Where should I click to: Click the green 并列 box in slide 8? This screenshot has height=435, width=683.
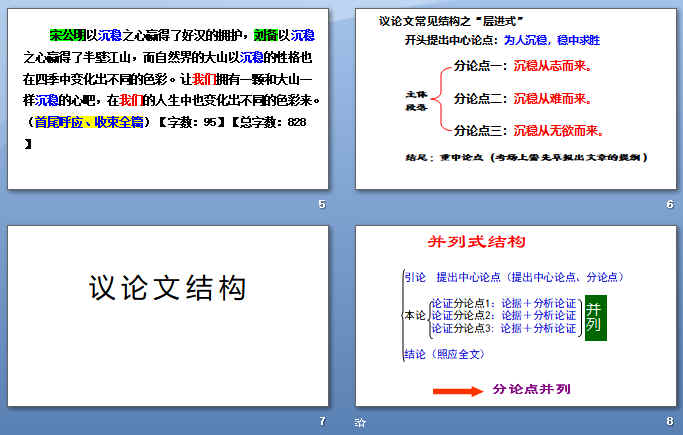(595, 318)
